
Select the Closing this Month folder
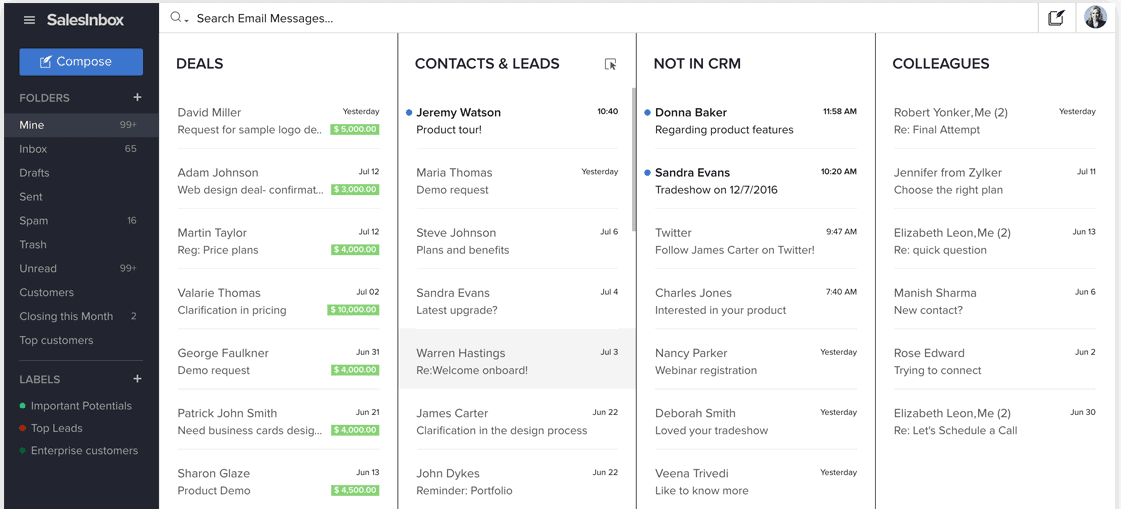point(66,316)
